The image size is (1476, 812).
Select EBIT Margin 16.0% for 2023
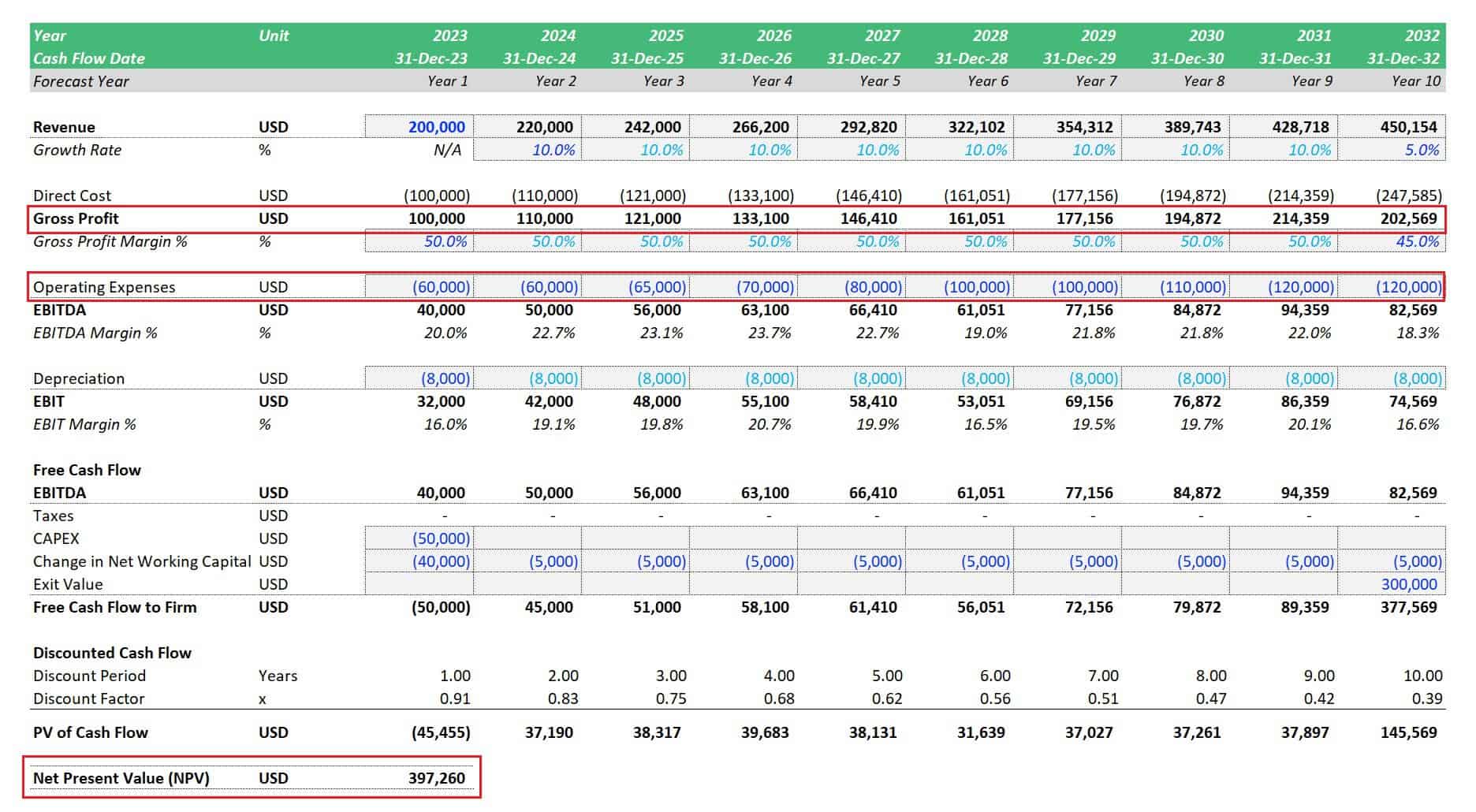(445, 424)
